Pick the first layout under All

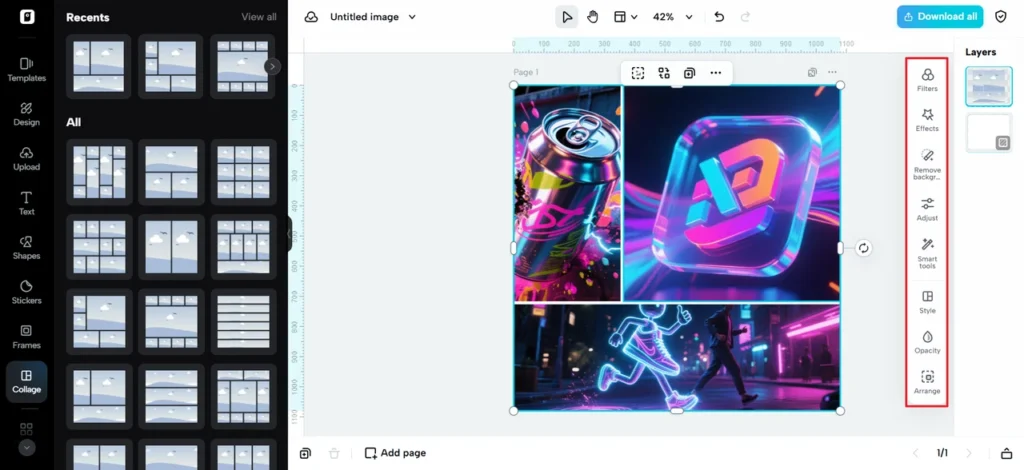99,172
